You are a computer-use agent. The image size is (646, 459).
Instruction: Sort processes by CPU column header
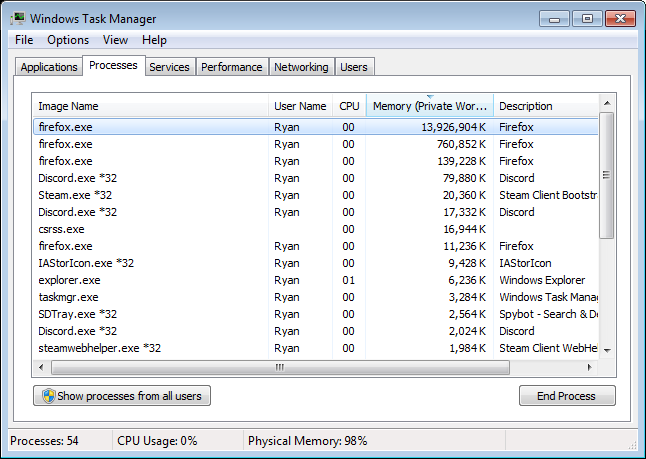(x=349, y=106)
